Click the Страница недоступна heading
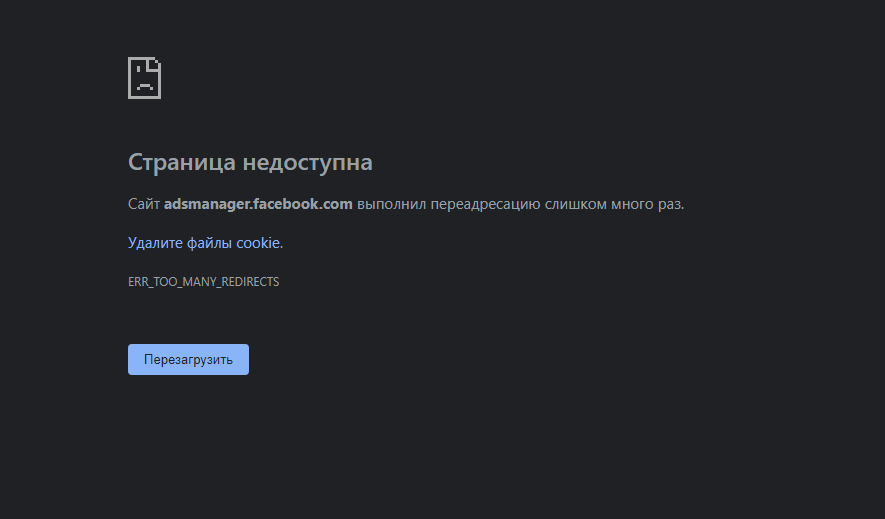 [250, 162]
